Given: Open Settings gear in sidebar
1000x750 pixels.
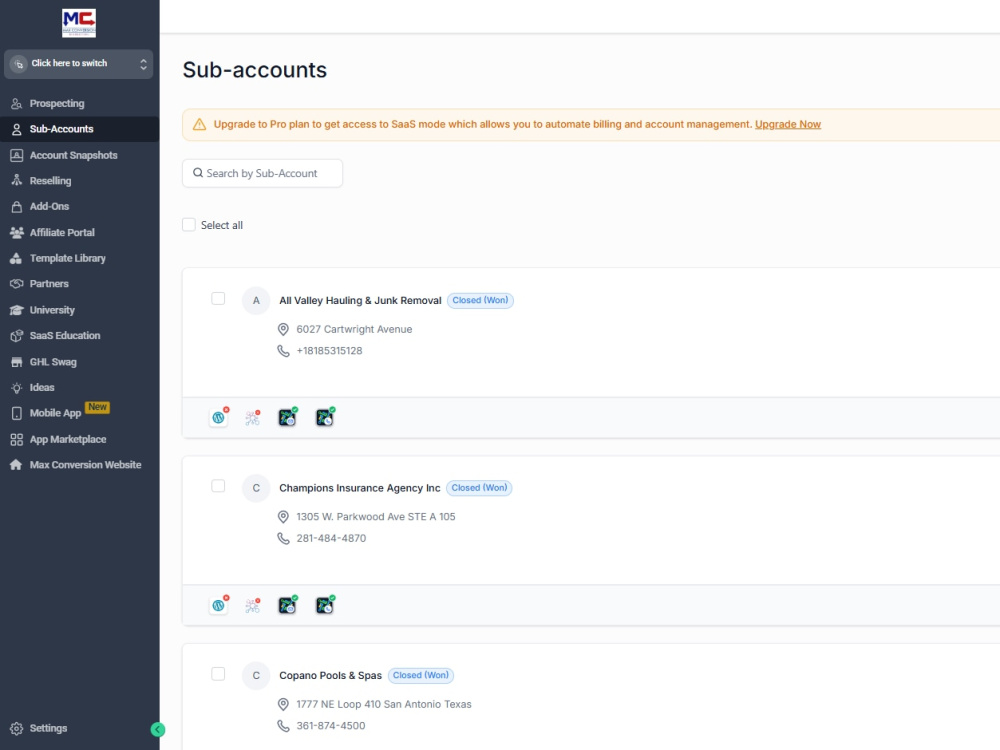Looking at the screenshot, I should (x=17, y=728).
